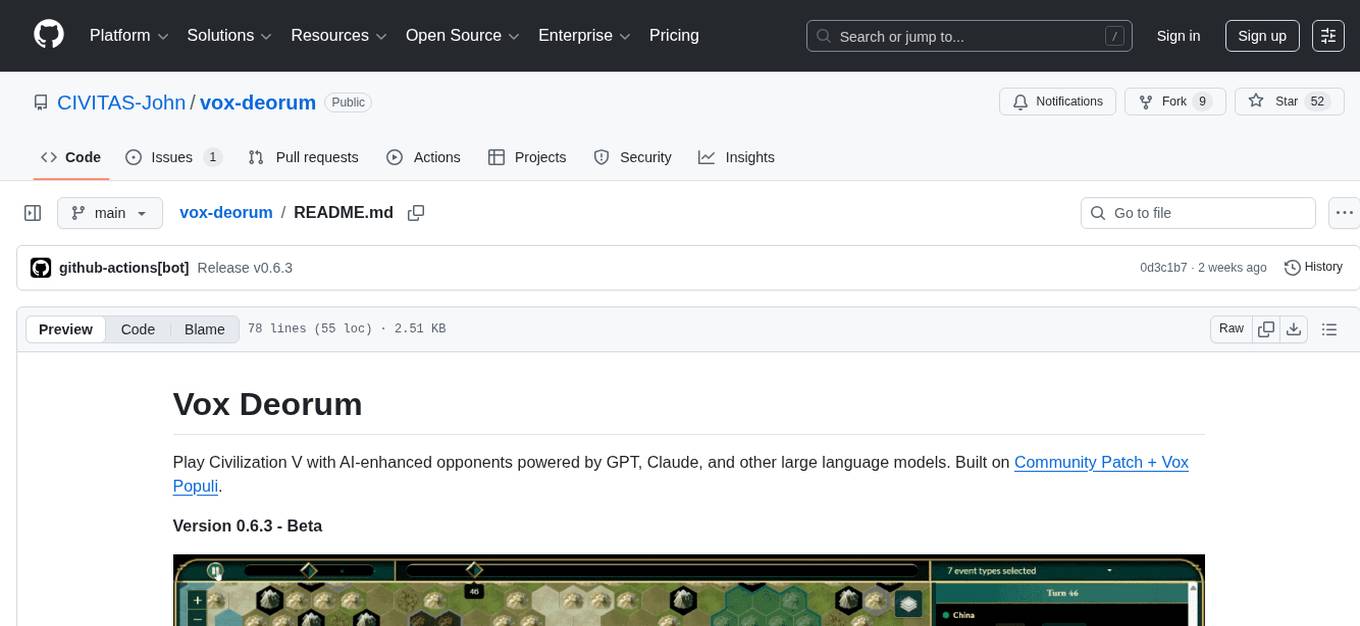Viewport: 1360px width, 626px height.
Task: Click the GitHub logo home icon
Action: pos(48,35)
